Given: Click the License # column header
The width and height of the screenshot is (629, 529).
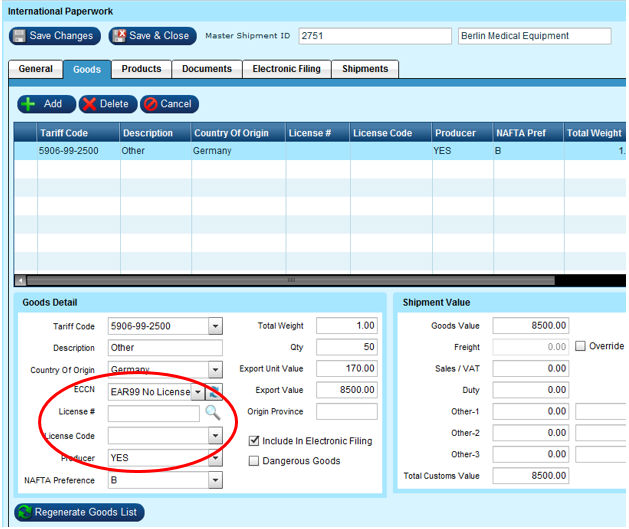Looking at the screenshot, I should (317, 133).
